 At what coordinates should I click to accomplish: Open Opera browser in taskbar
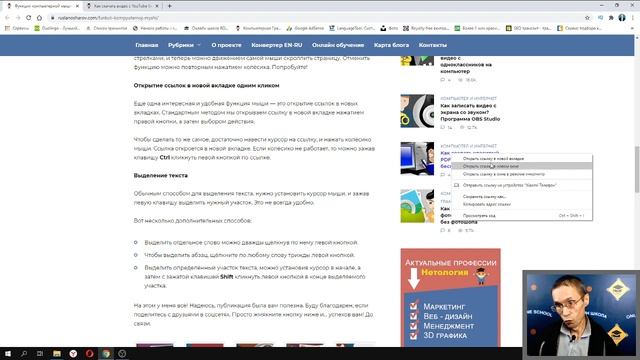[x=89, y=353]
